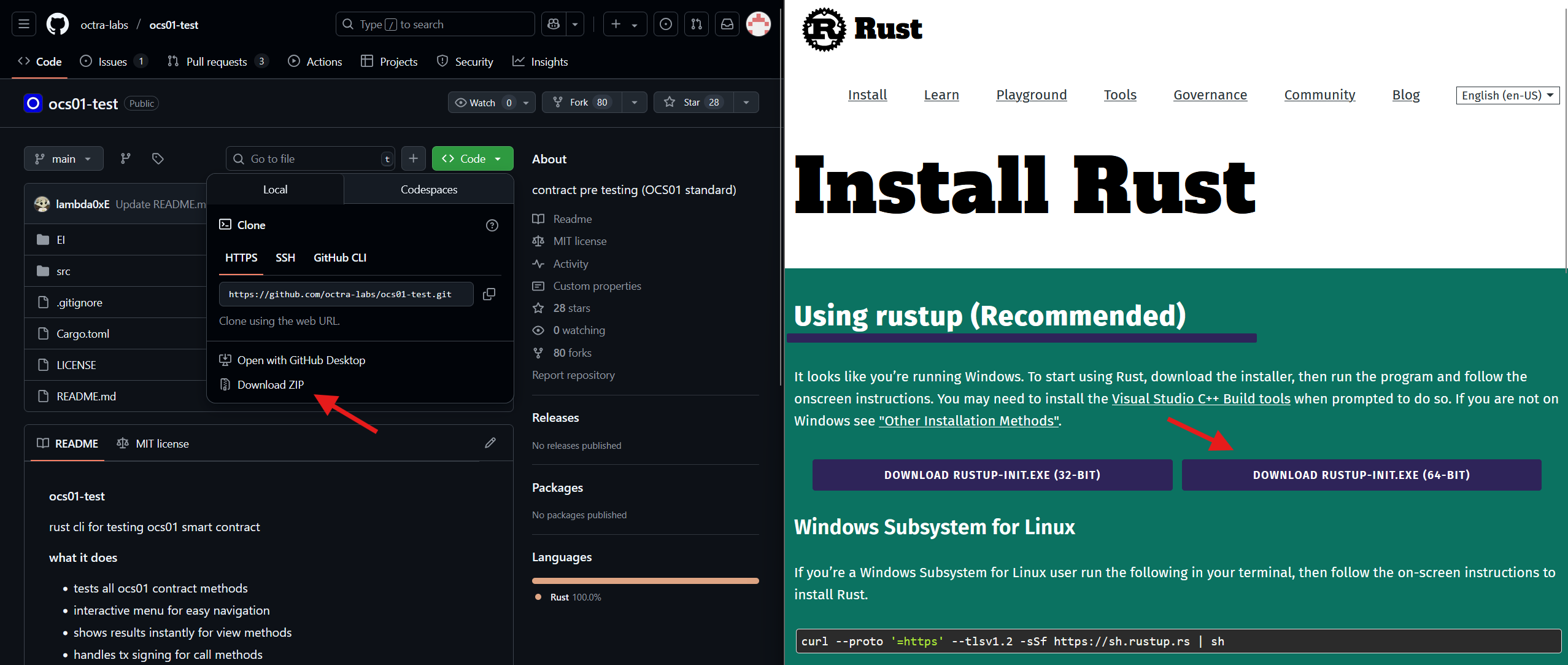
Task: Open user avatar profile menu
Action: pos(759,24)
